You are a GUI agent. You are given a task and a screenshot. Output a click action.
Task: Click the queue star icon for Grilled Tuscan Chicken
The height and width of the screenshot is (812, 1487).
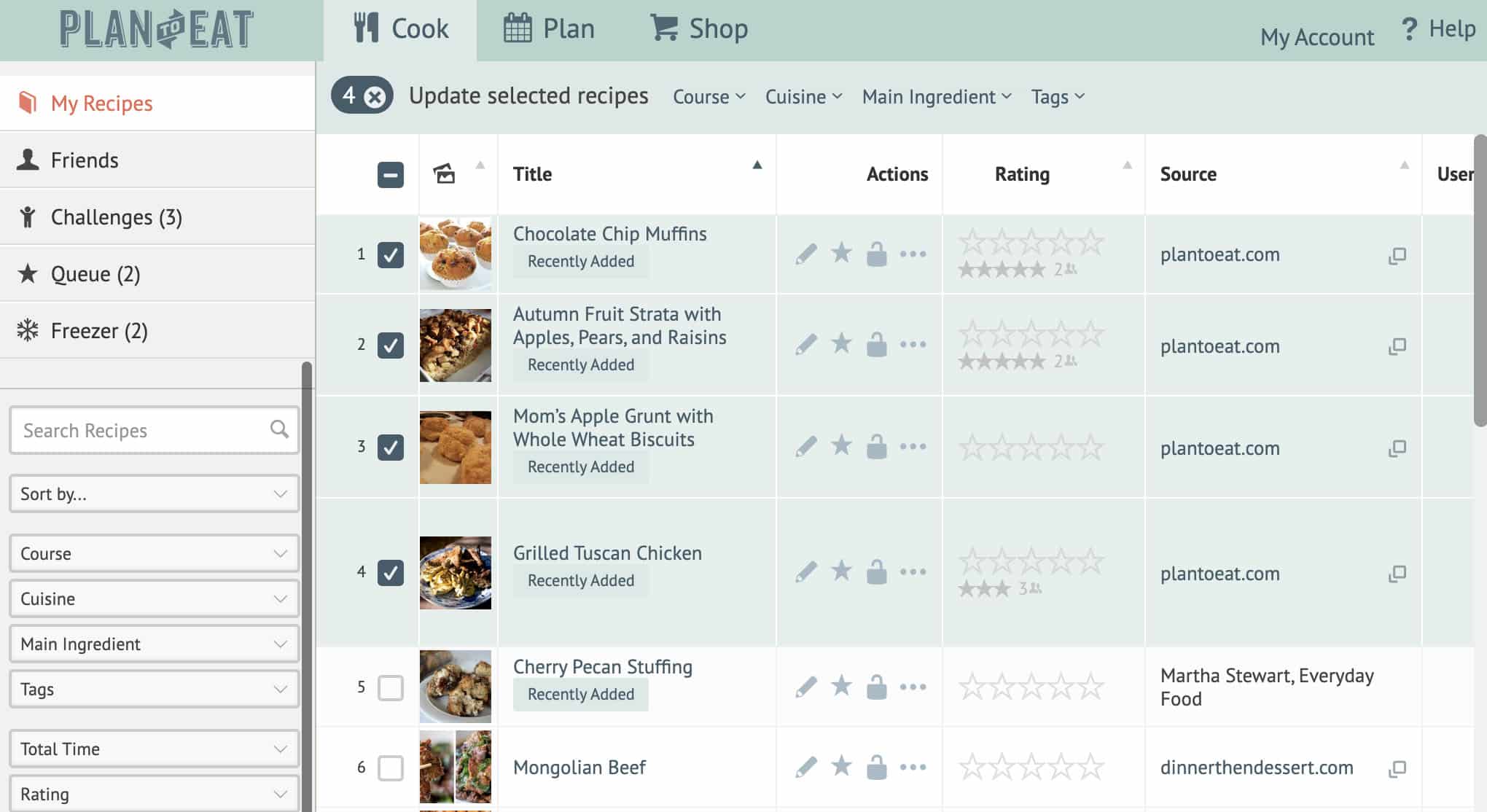pyautogui.click(x=841, y=571)
